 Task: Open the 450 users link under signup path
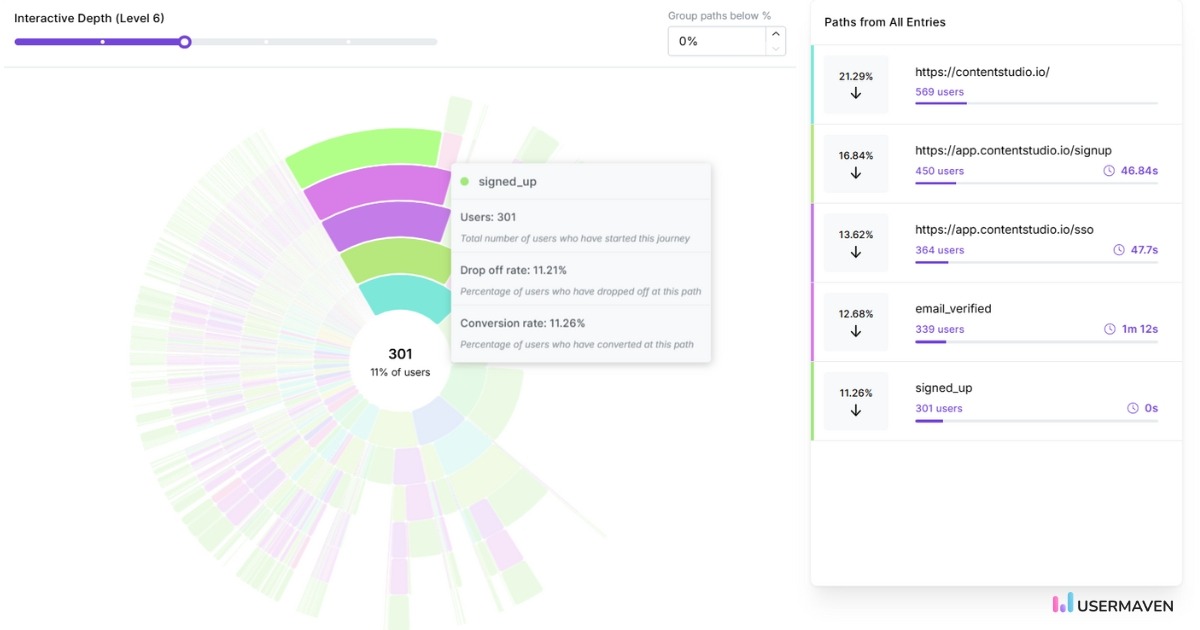(937, 170)
